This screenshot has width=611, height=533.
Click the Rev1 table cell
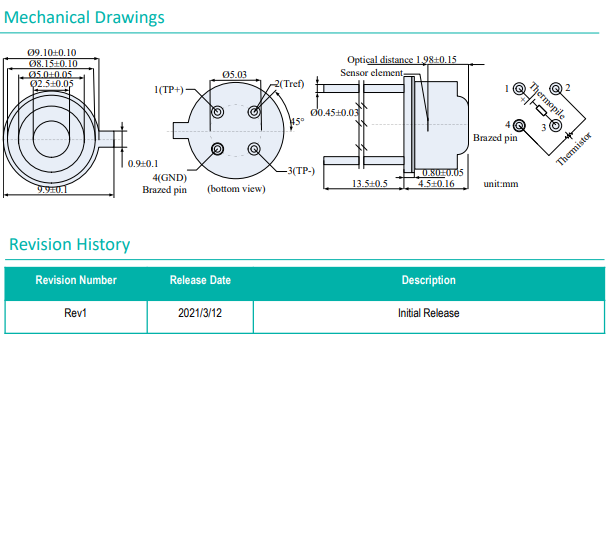click(x=76, y=313)
